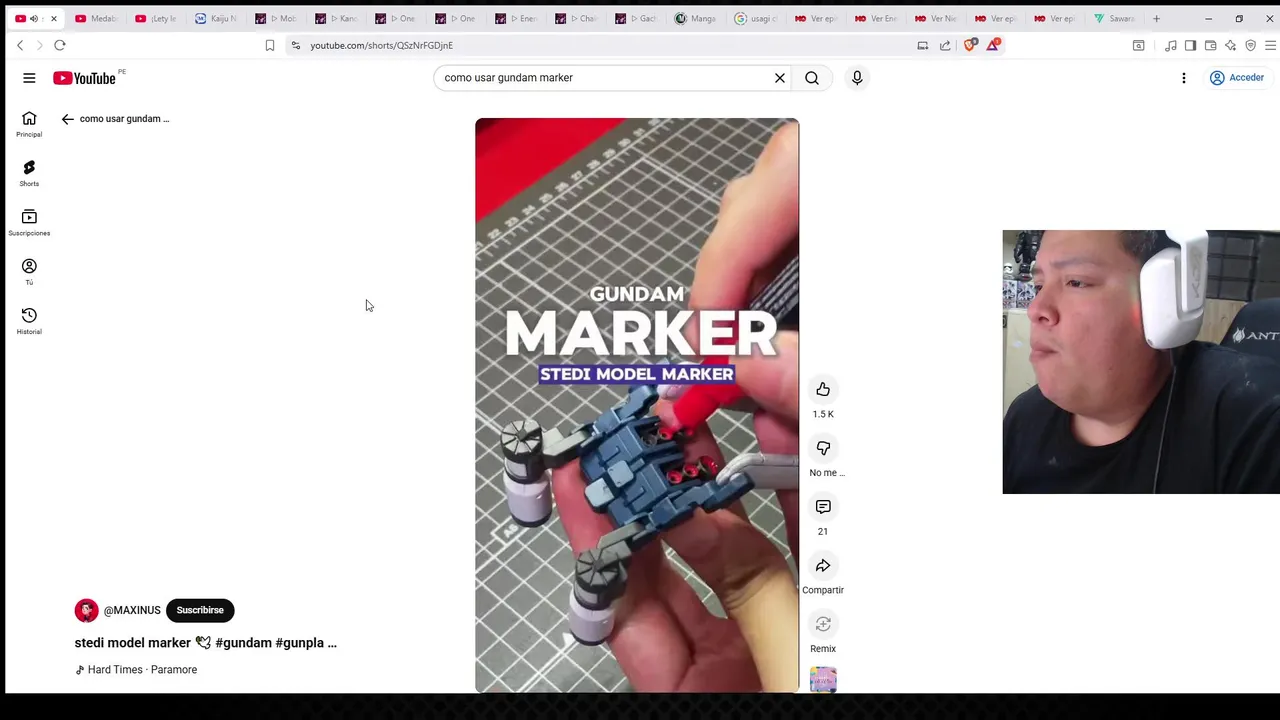The width and height of the screenshot is (1280, 720).
Task: Open the Tú section in sidebar
Action: (29, 271)
